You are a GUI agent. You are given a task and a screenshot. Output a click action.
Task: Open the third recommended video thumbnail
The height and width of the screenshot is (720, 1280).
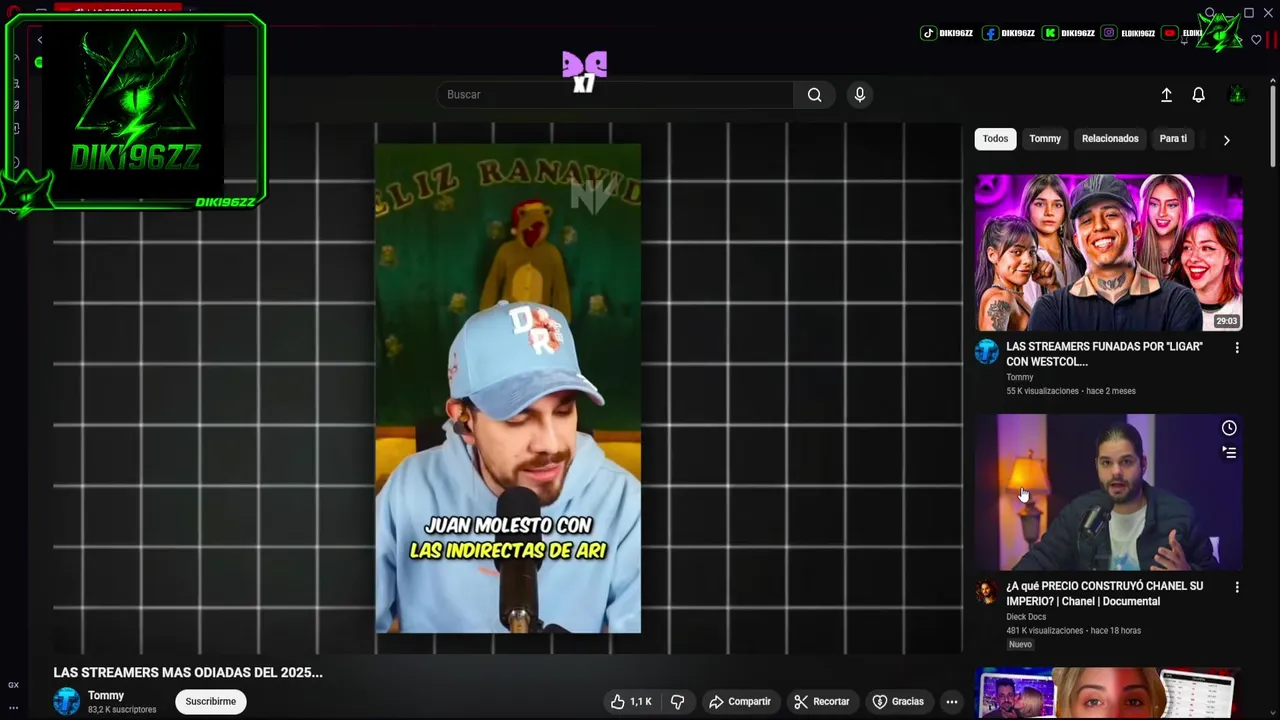1109,693
